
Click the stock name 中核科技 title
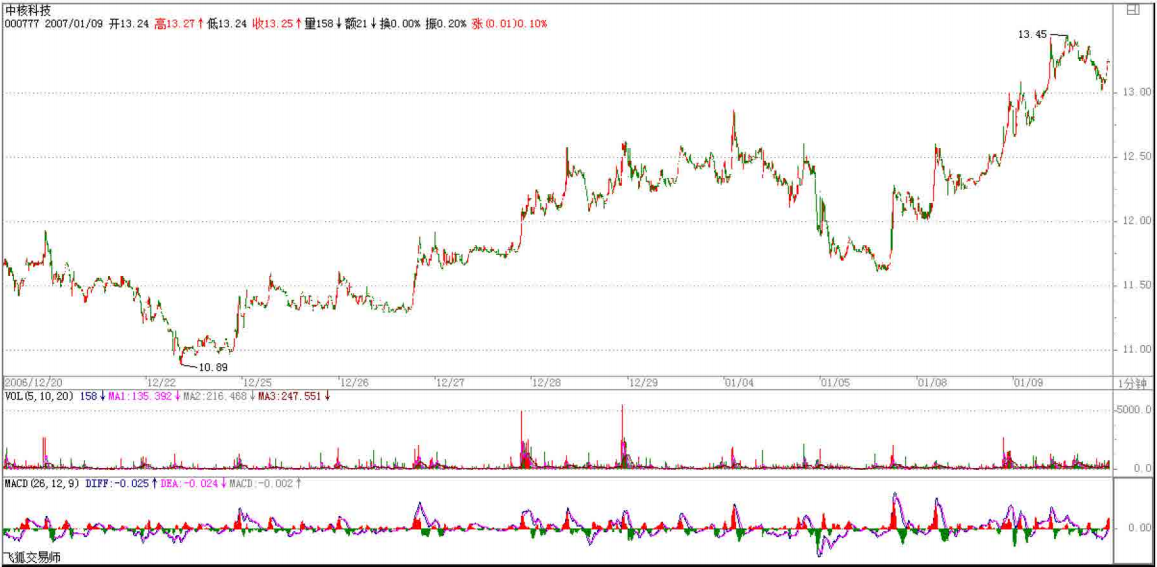click(x=28, y=9)
